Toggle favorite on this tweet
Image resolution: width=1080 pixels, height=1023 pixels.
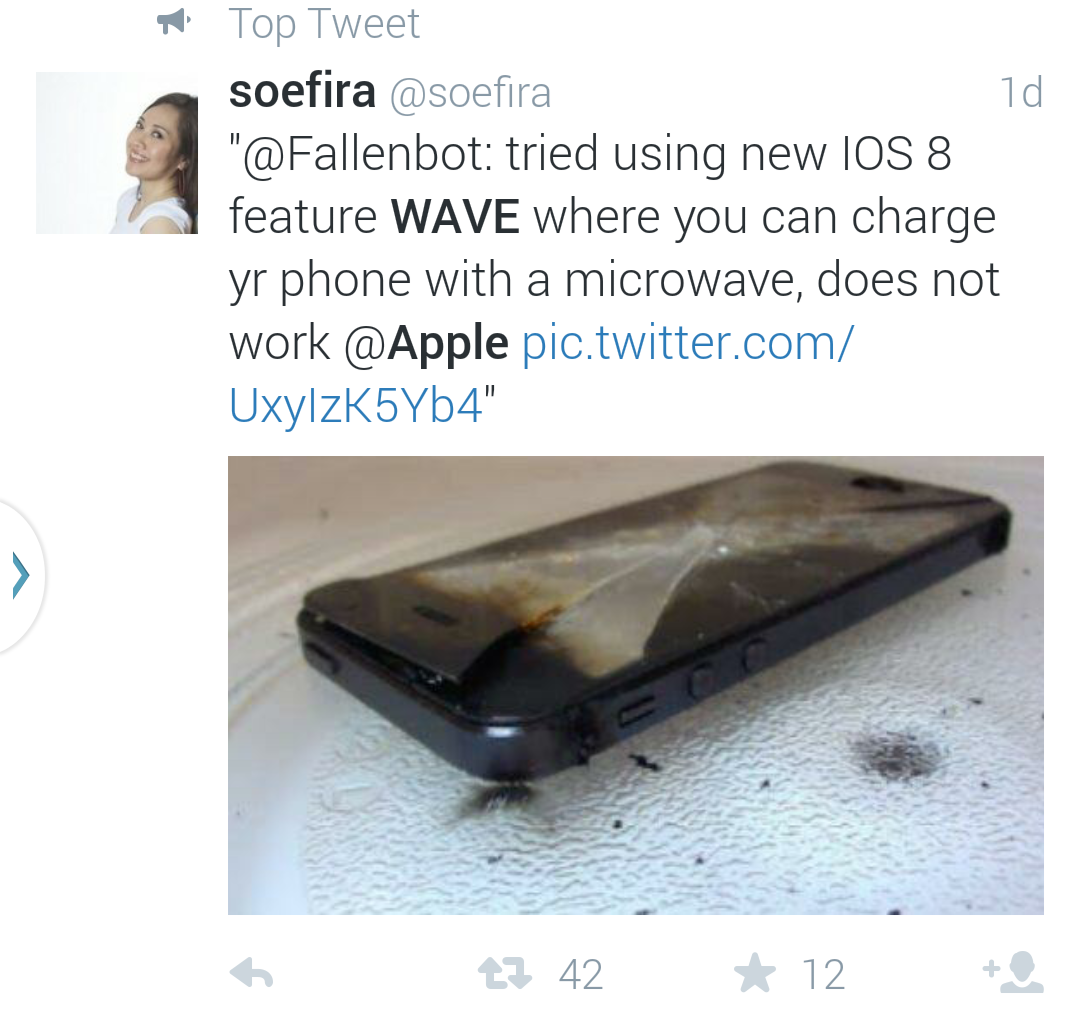(x=759, y=969)
